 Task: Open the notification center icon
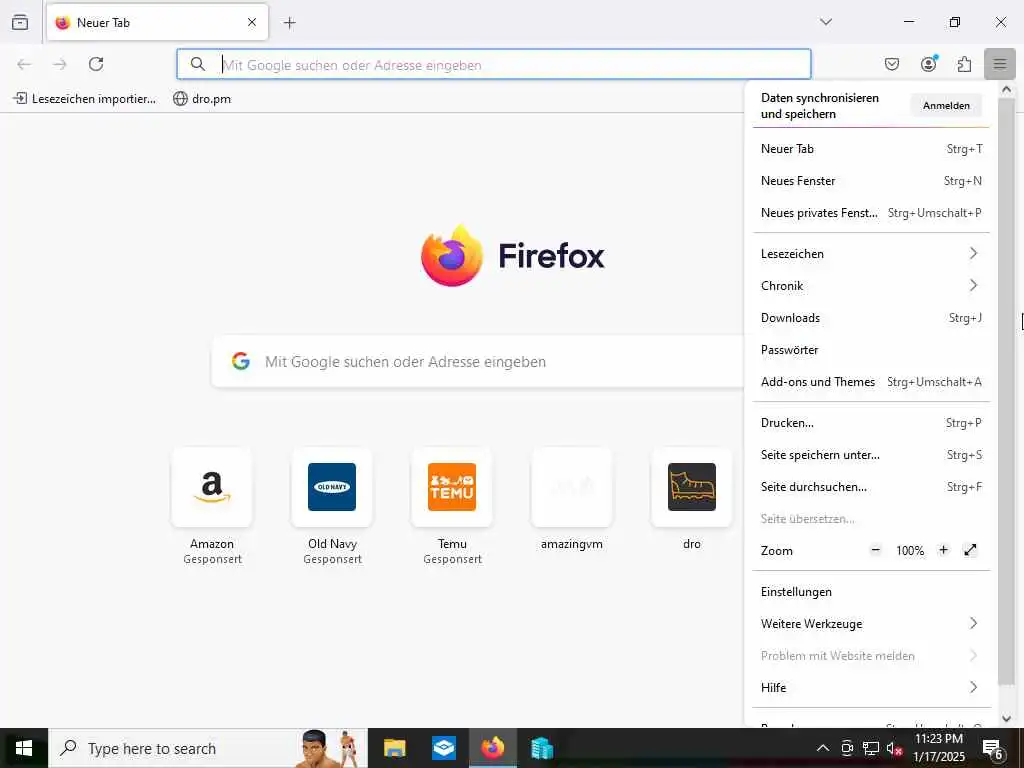993,748
